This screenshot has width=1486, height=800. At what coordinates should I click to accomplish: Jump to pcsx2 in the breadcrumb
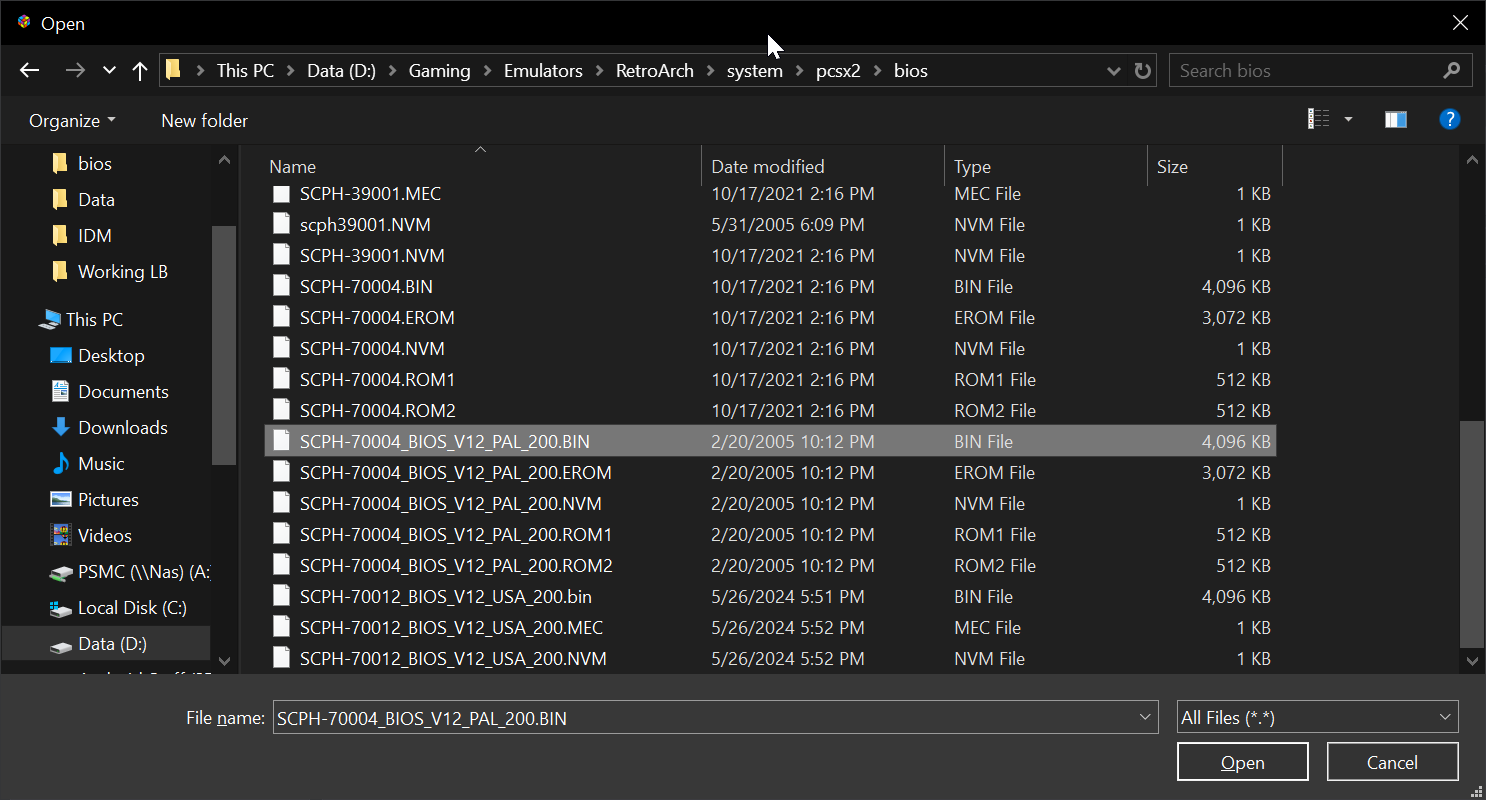click(838, 71)
